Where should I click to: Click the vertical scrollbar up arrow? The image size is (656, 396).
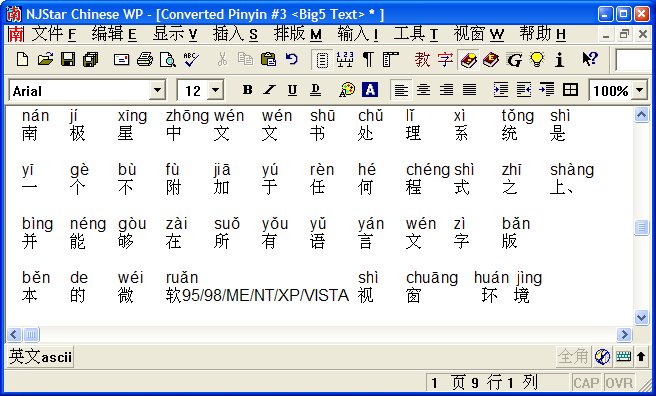point(641,114)
